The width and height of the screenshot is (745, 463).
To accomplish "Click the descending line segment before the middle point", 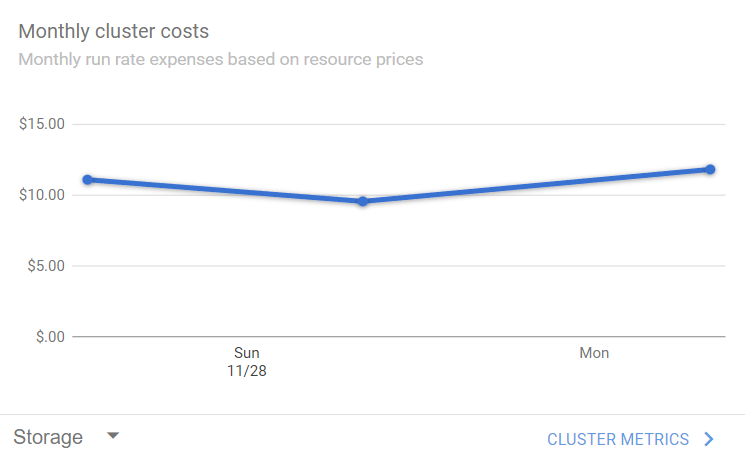I will coord(225,191).
